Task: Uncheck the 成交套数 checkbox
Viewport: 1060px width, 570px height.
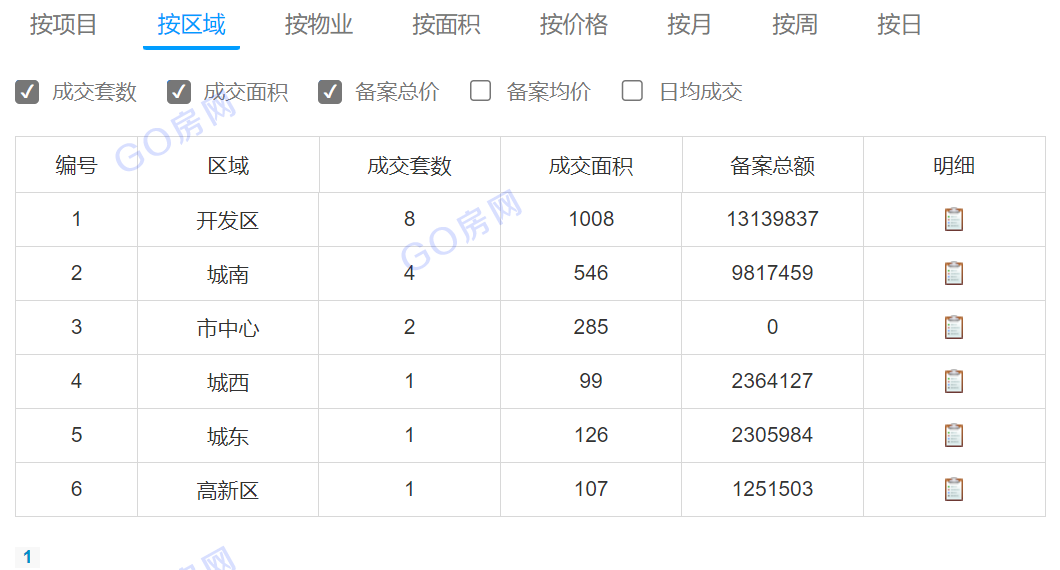Action: [28, 92]
